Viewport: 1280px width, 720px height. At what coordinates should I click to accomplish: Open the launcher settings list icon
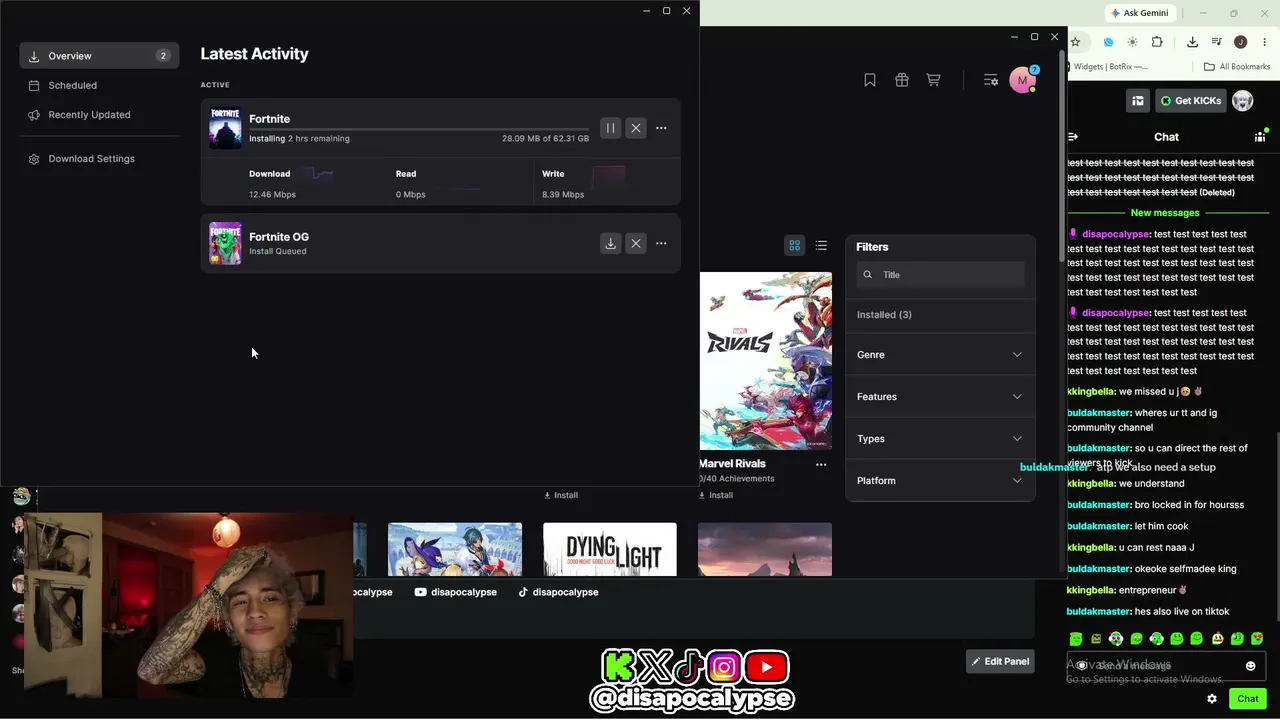tap(991, 80)
